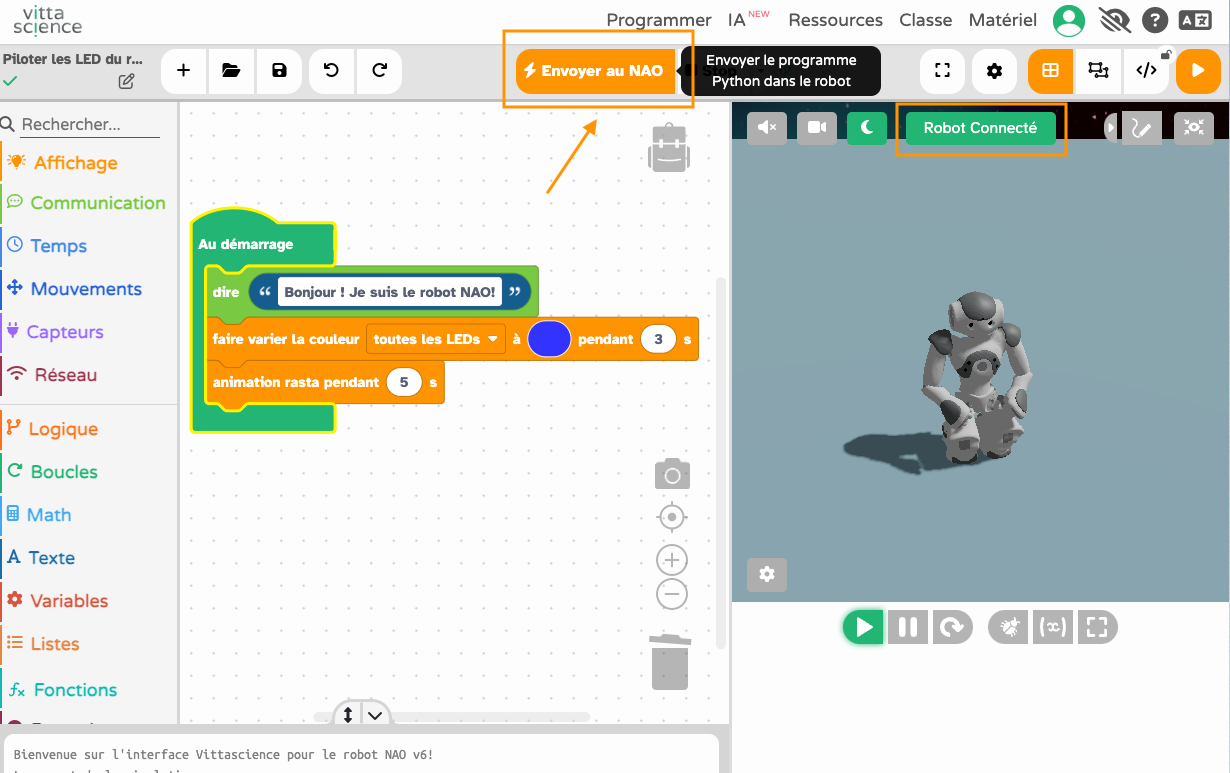Image resolution: width=1230 pixels, height=773 pixels.
Task: Click the console up-down arrow handle
Action: (x=348, y=714)
